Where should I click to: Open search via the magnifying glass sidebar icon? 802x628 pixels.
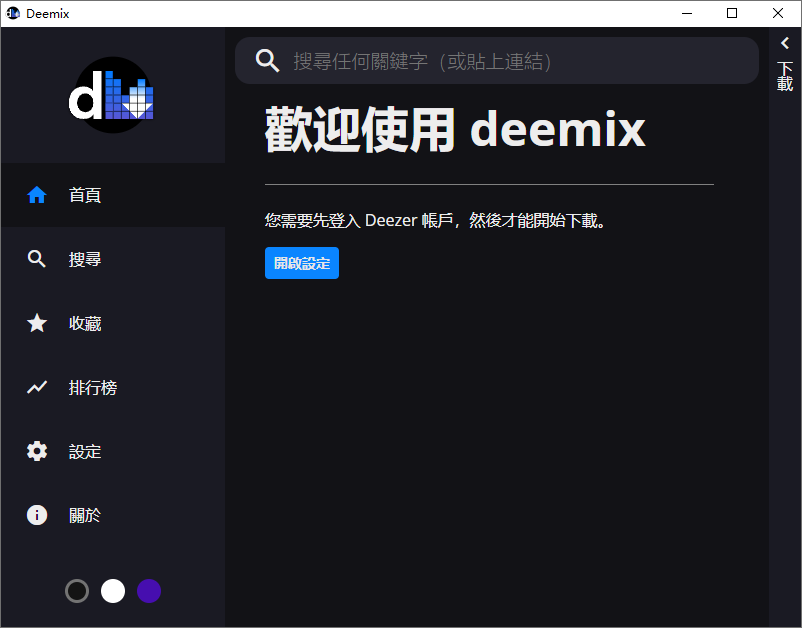tap(37, 259)
